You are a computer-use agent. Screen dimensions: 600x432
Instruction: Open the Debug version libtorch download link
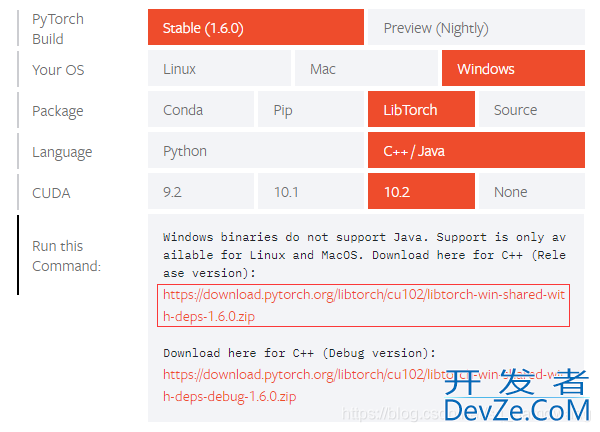coord(300,385)
